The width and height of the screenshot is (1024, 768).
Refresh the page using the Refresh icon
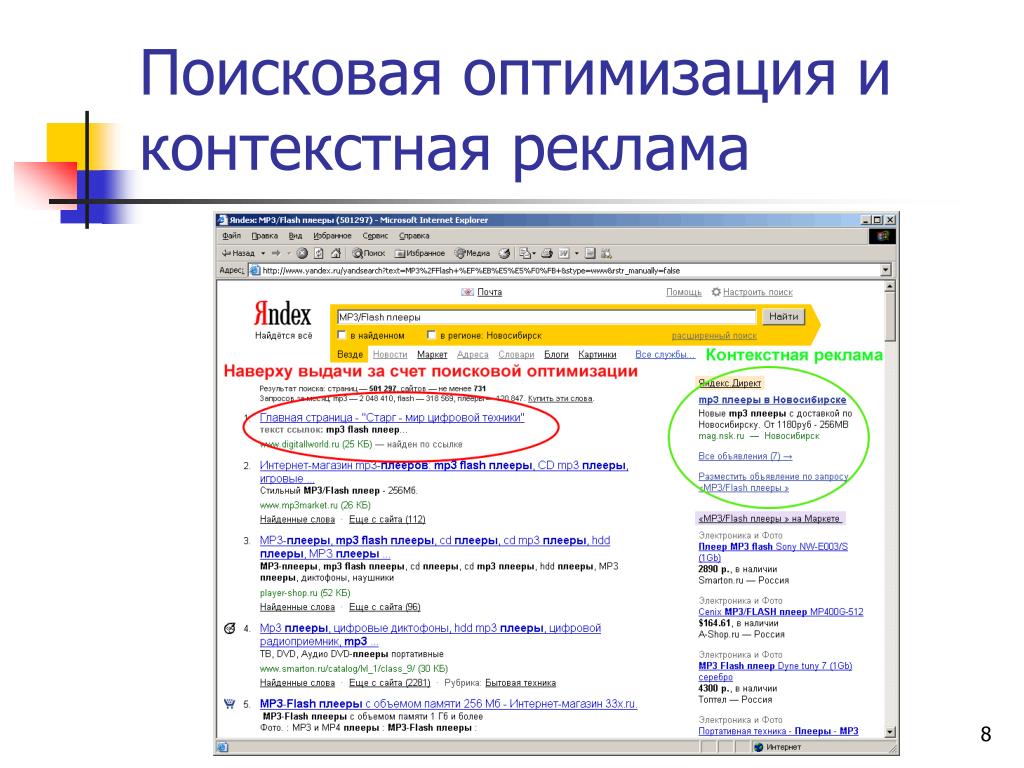[x=319, y=253]
